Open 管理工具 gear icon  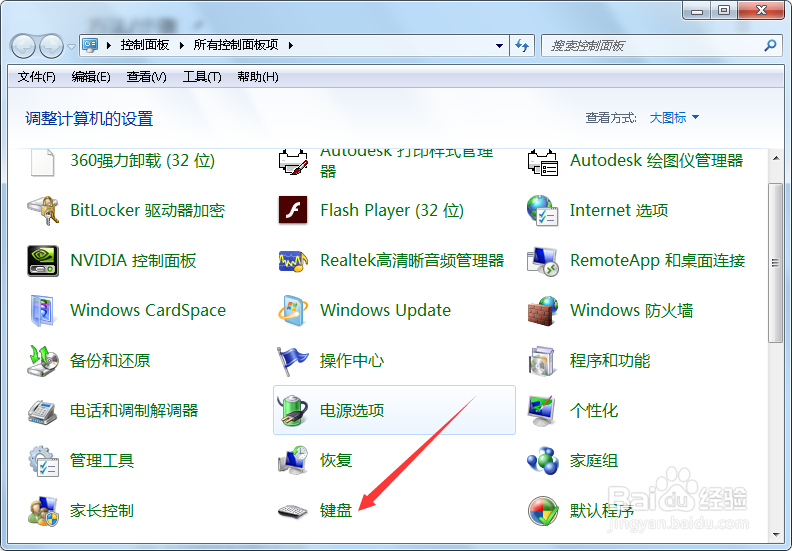pyautogui.click(x=43, y=461)
